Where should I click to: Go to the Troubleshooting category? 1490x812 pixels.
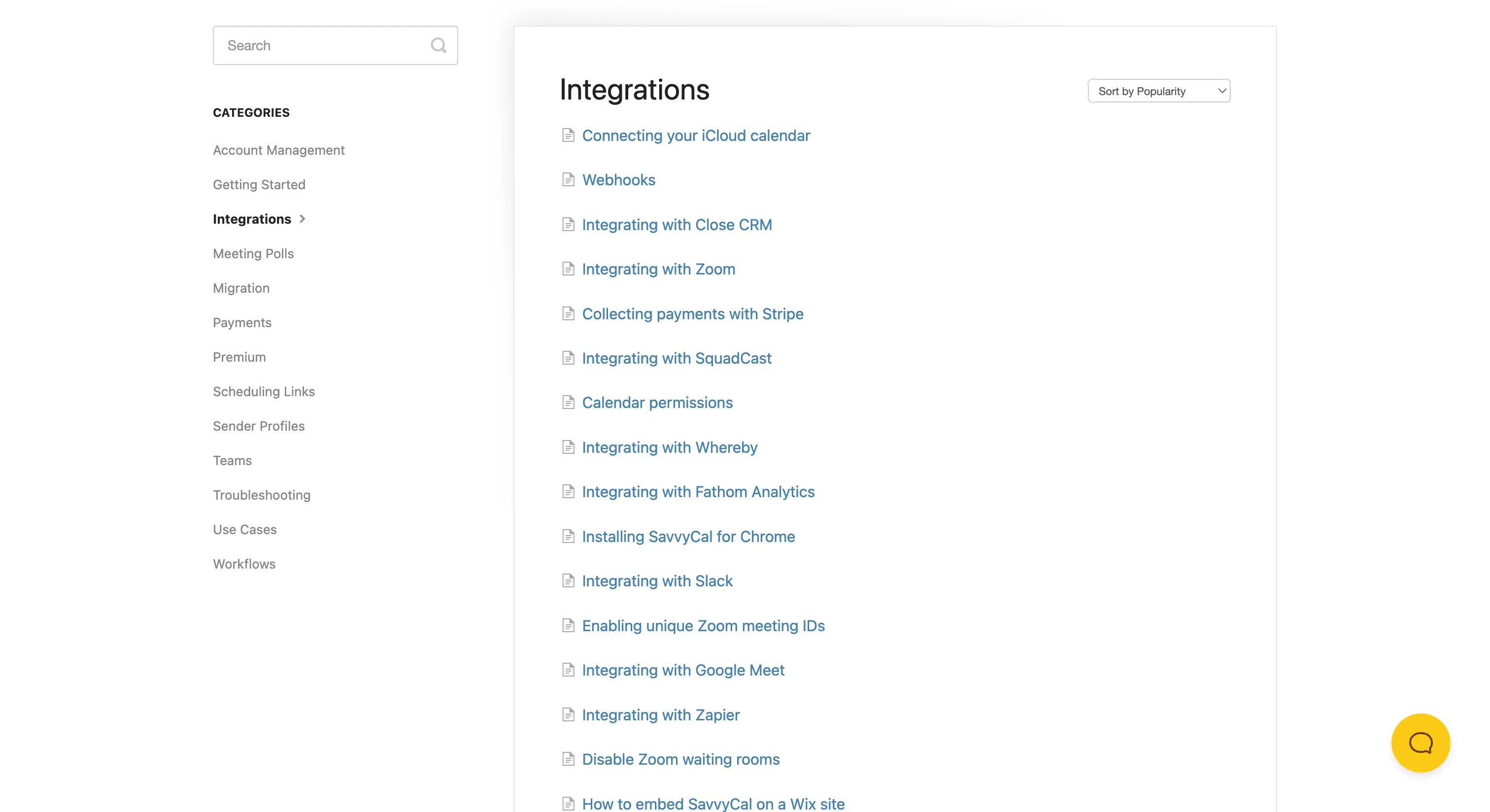tap(262, 495)
